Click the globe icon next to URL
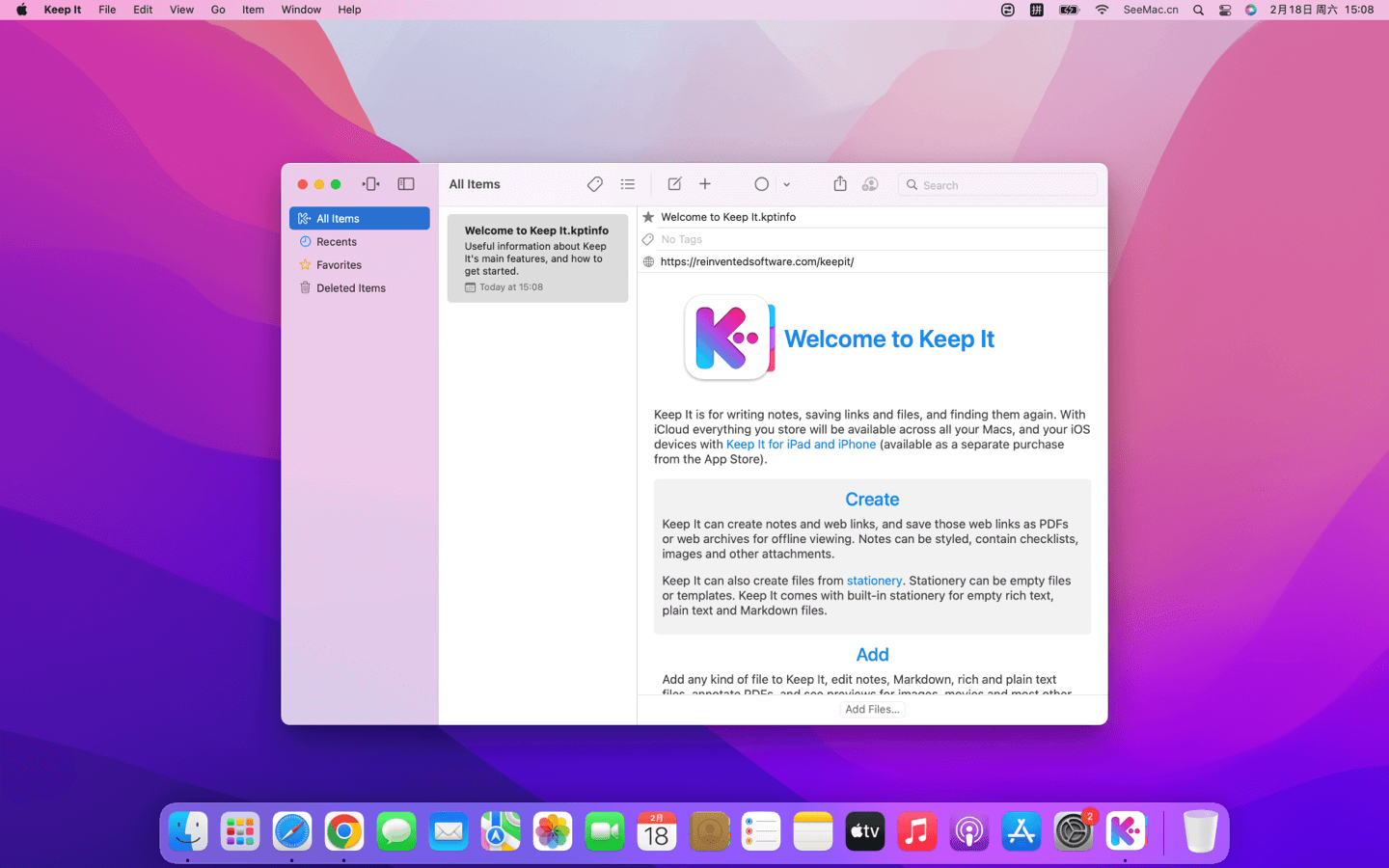Image resolution: width=1389 pixels, height=868 pixels. (648, 261)
